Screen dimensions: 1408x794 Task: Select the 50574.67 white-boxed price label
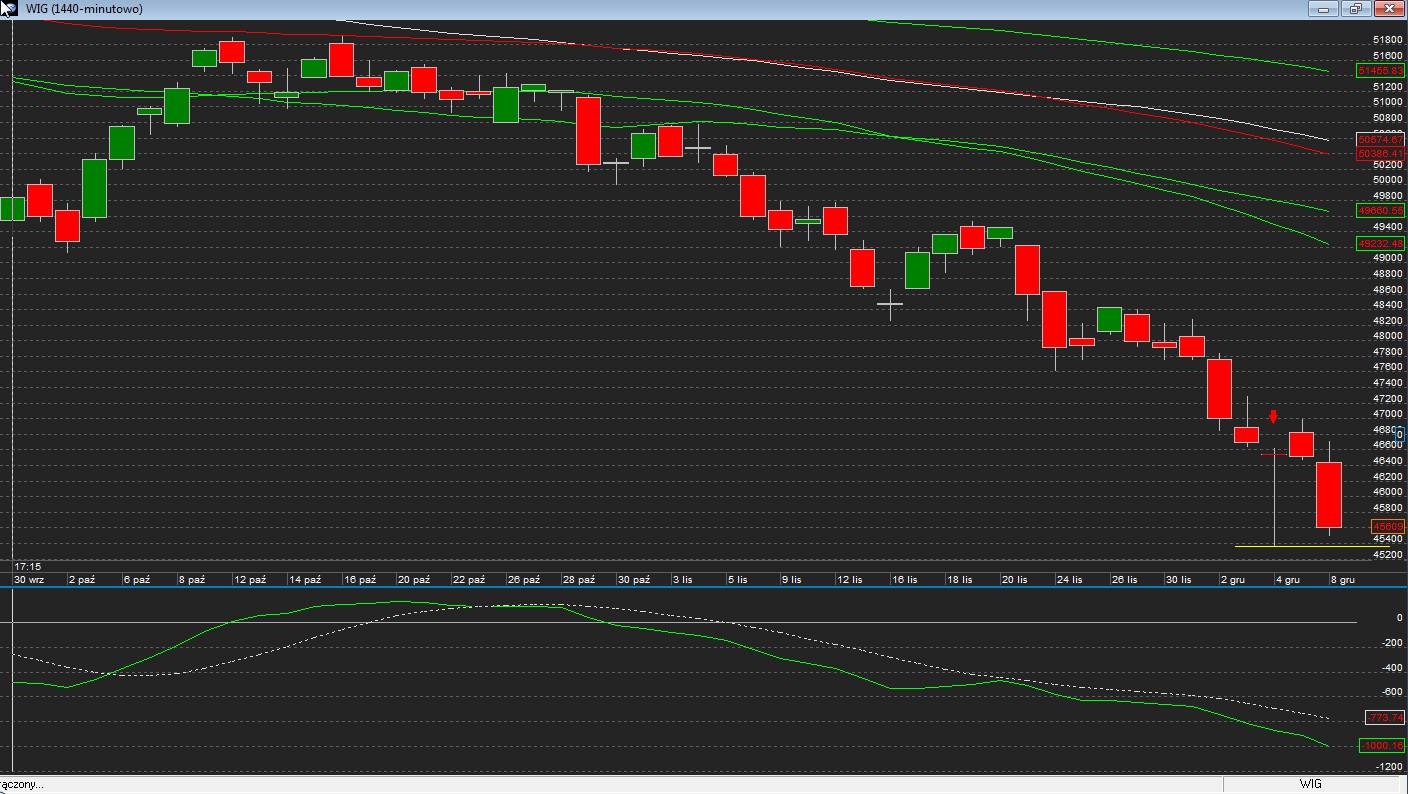1380,140
